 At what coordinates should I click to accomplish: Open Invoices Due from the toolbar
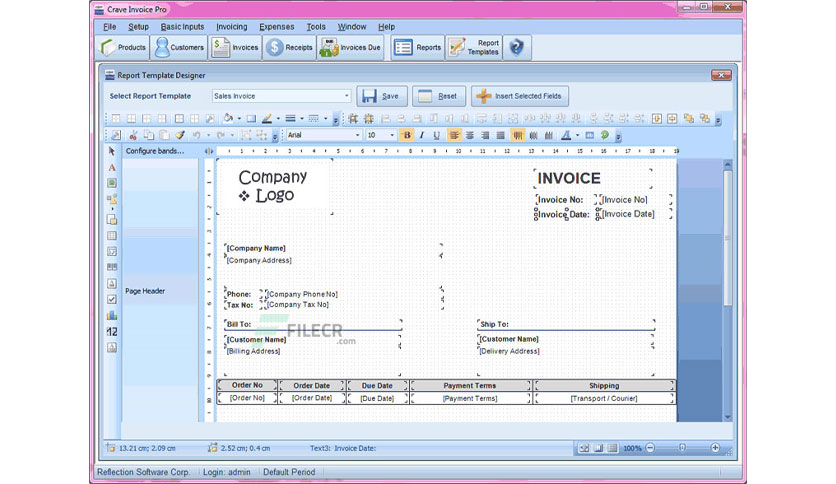(351, 47)
